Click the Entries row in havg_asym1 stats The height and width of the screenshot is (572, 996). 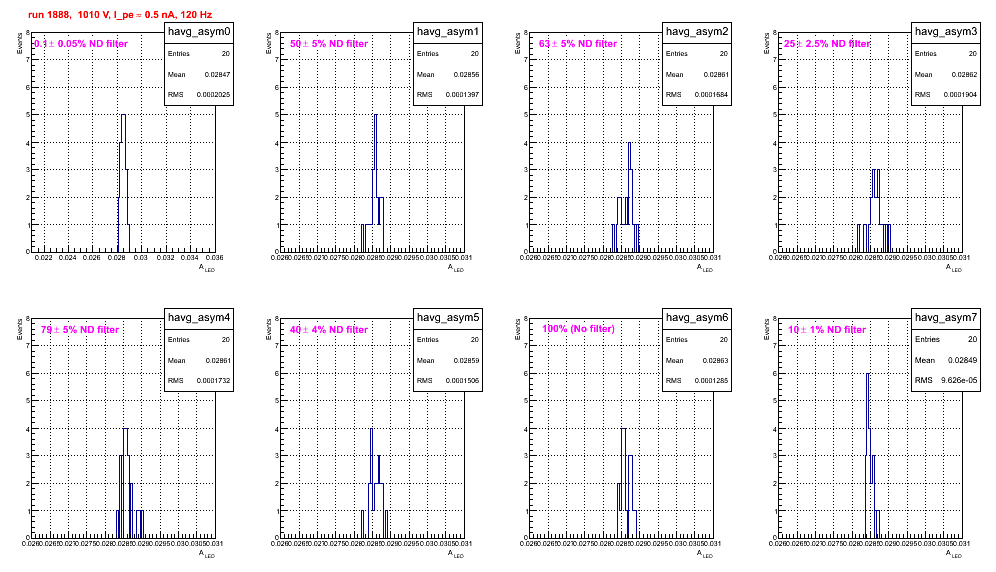448,54
